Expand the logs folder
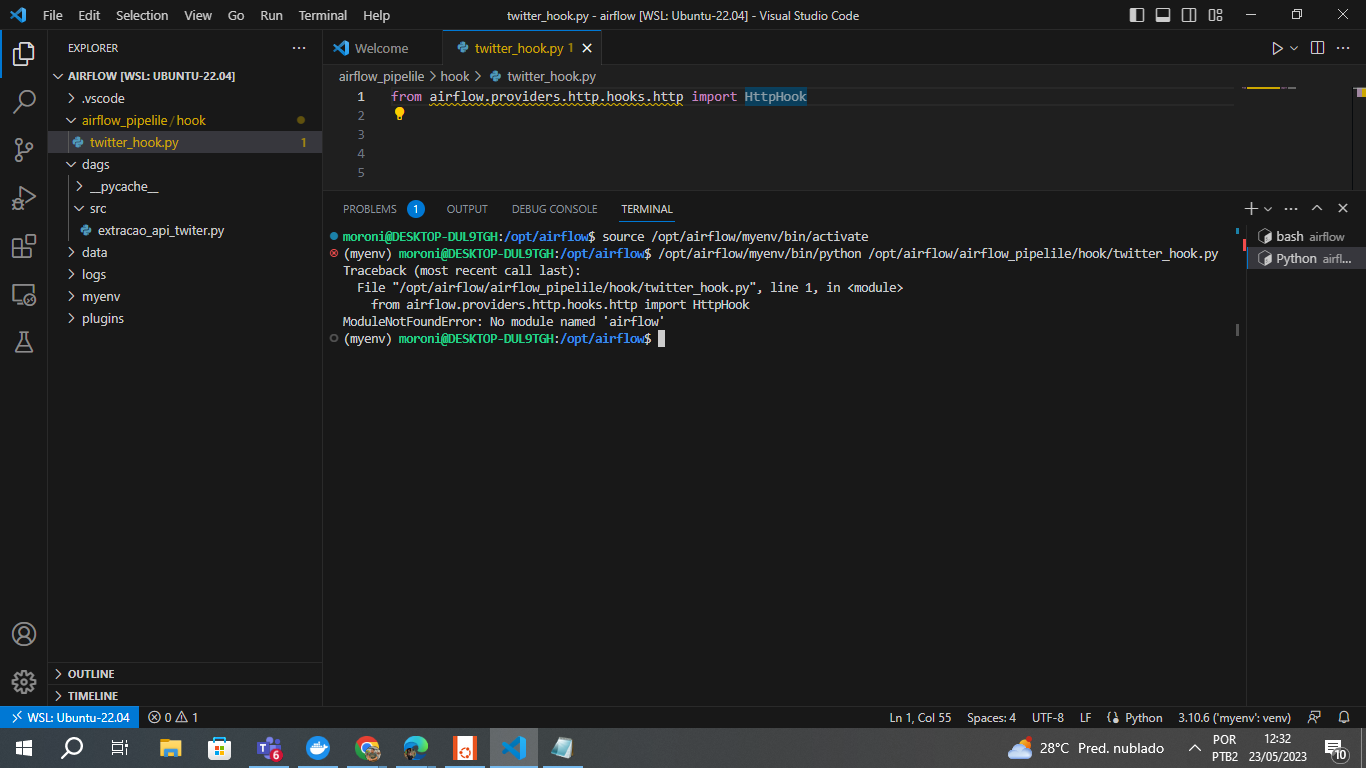Viewport: 1366px width, 768px height. click(185, 274)
